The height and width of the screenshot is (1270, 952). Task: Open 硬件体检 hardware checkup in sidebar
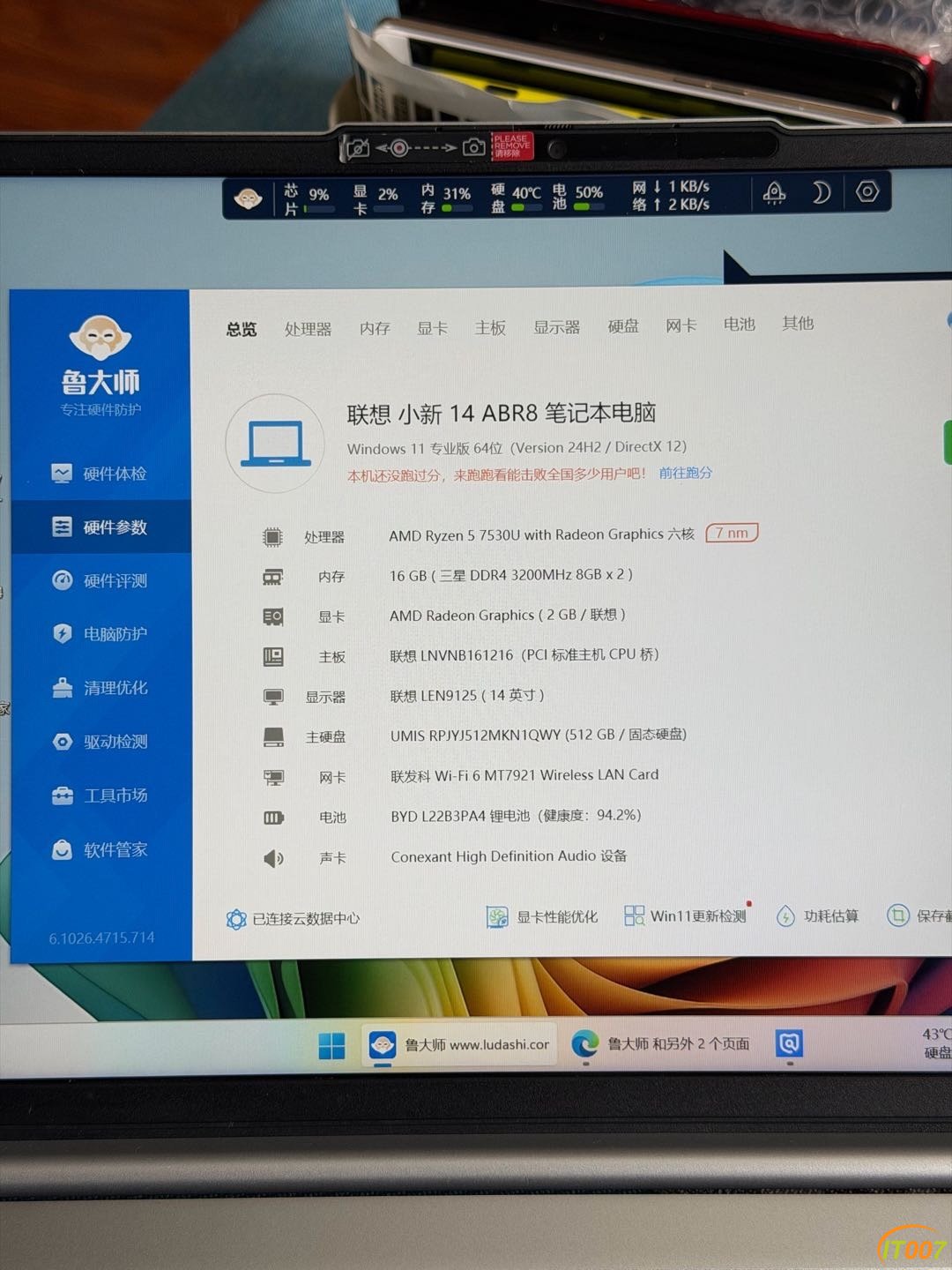(x=99, y=474)
